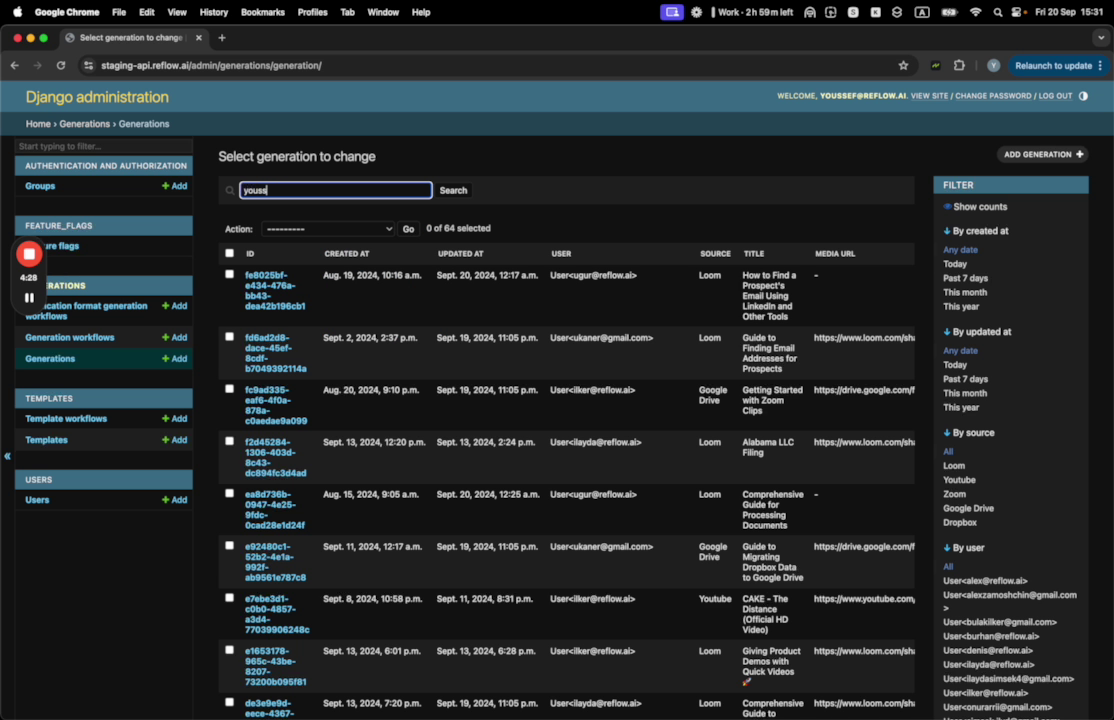Click the theme toggle icon in header

click(x=1083, y=96)
